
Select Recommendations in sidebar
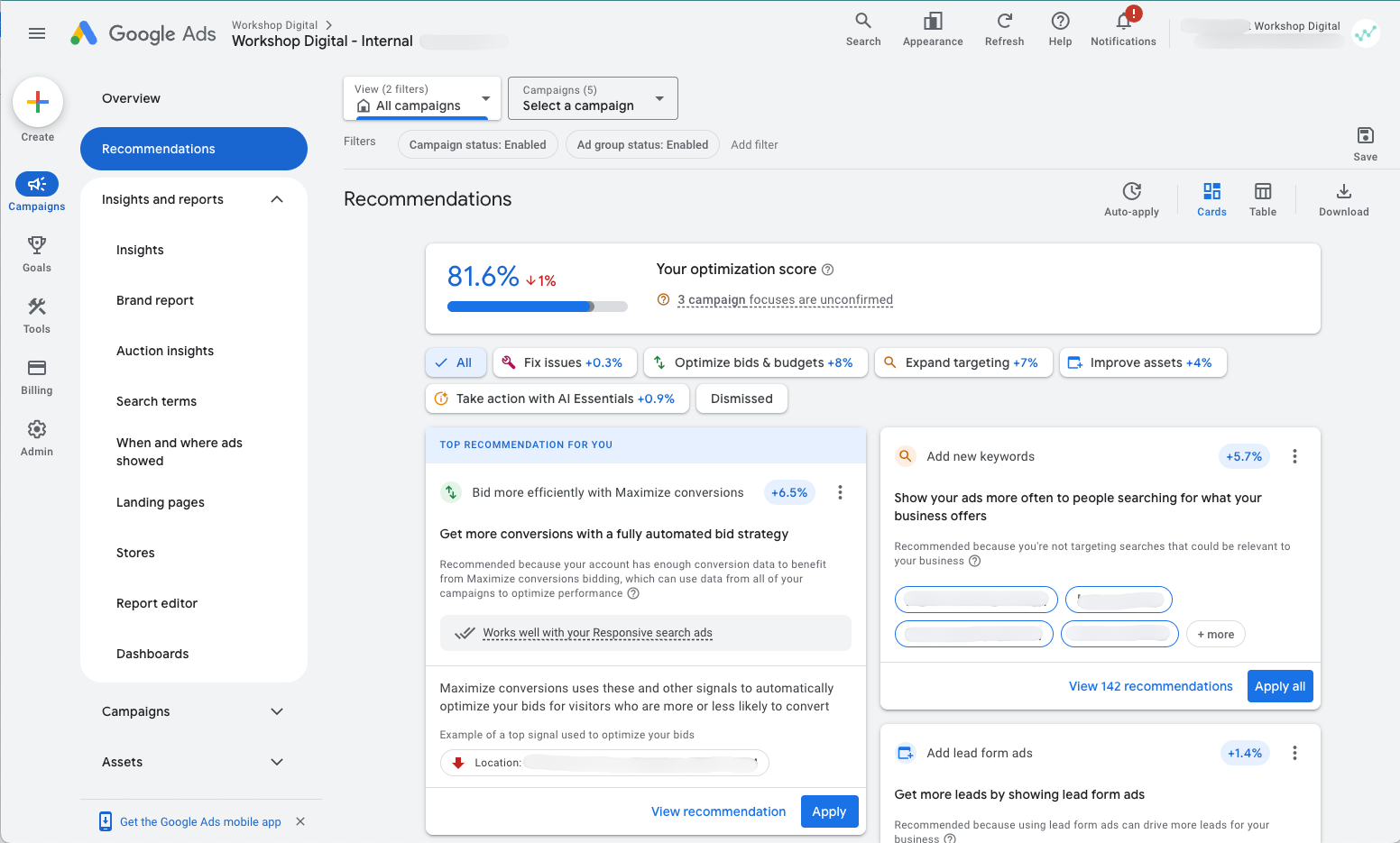click(x=194, y=149)
